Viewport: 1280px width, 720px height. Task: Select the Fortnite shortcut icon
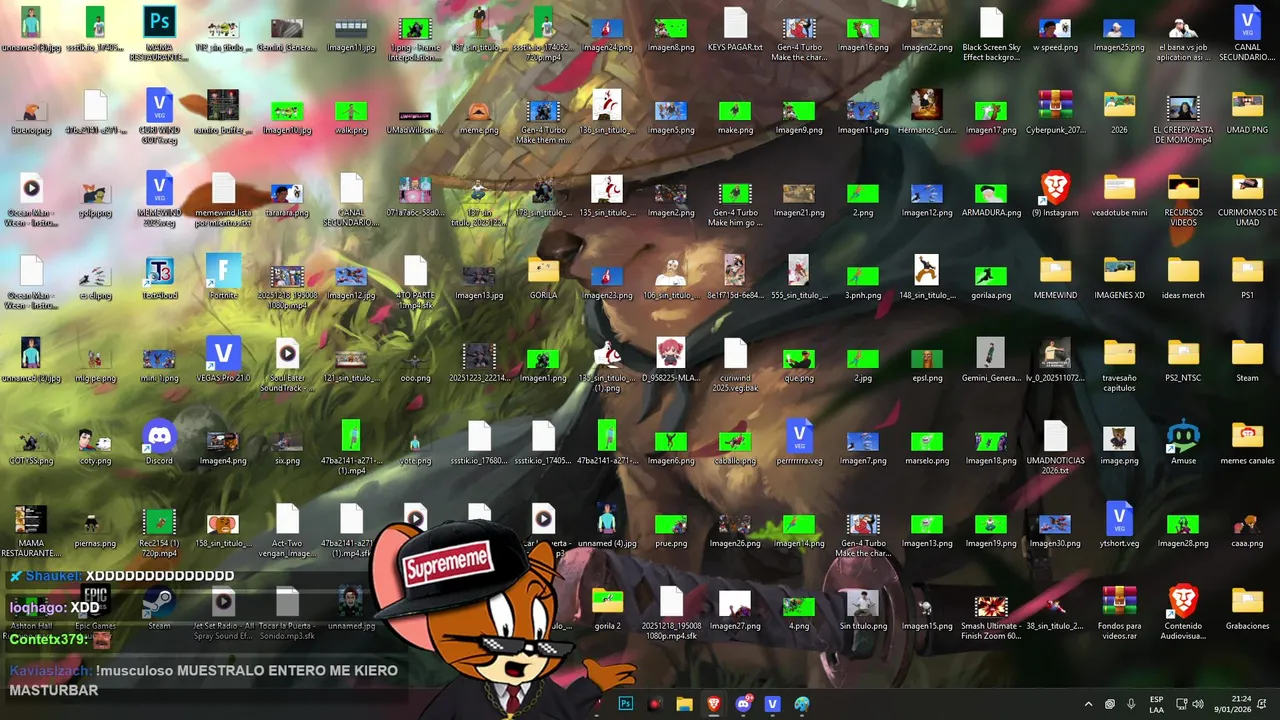point(223,277)
